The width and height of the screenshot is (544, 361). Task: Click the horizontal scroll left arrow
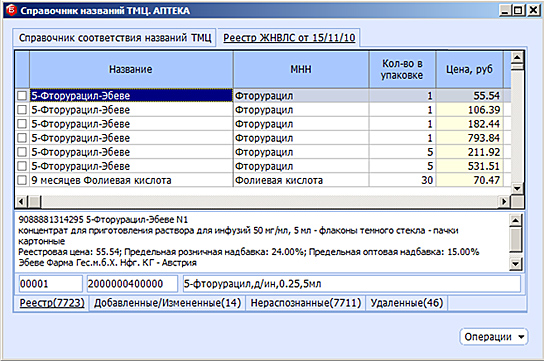click(x=21, y=201)
